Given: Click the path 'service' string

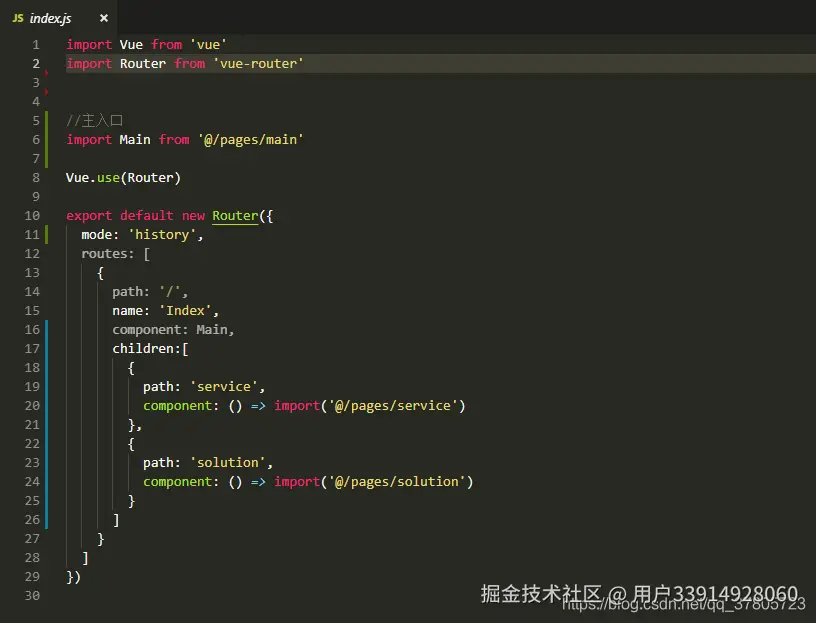Looking at the screenshot, I should (224, 387).
